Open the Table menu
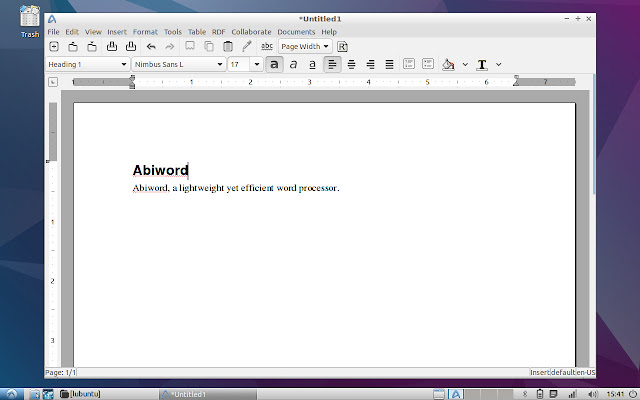Screen dimensions: 640x400 coord(197,32)
